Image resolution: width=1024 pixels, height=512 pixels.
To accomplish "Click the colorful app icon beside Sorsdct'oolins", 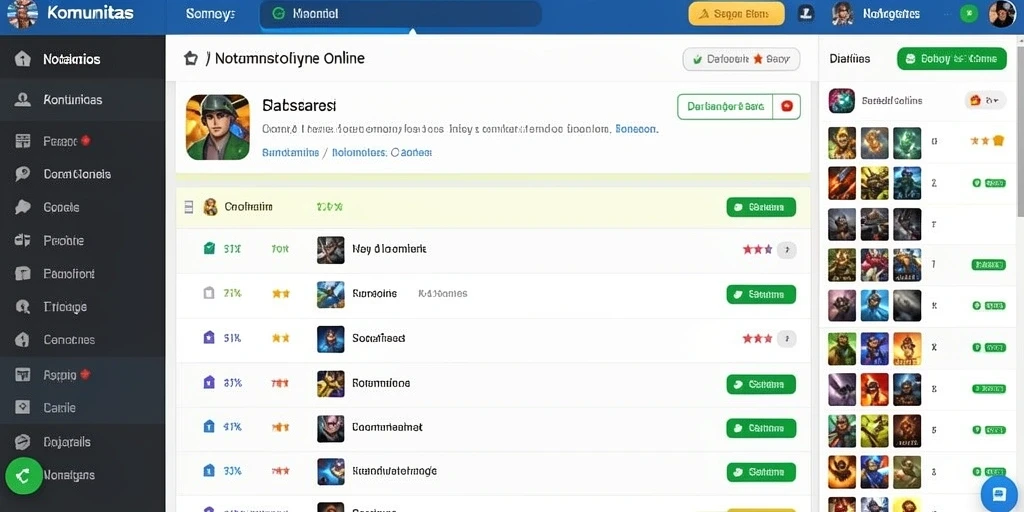I will click(x=842, y=101).
